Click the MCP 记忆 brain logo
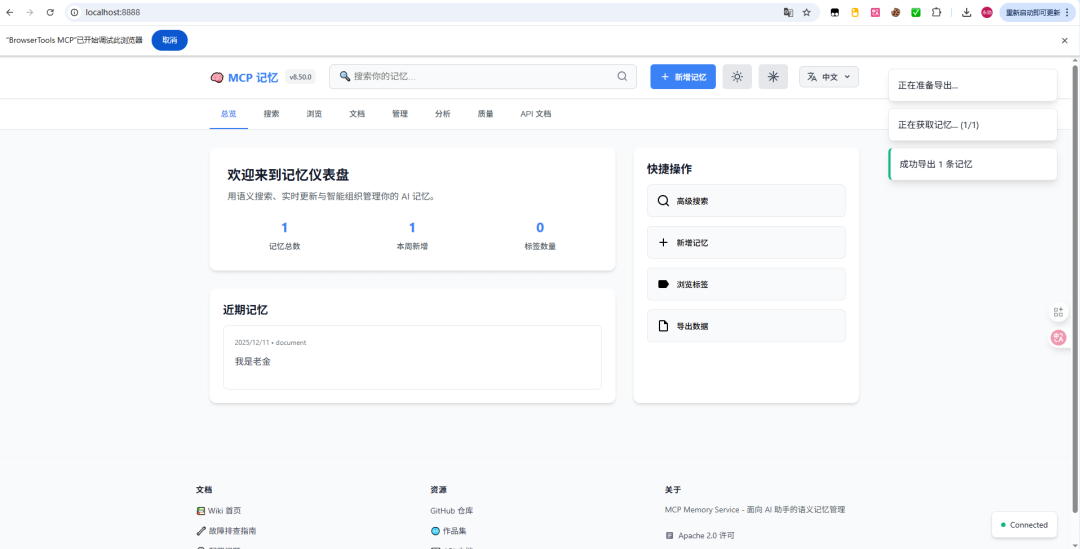This screenshot has height=549, width=1080. tap(217, 77)
